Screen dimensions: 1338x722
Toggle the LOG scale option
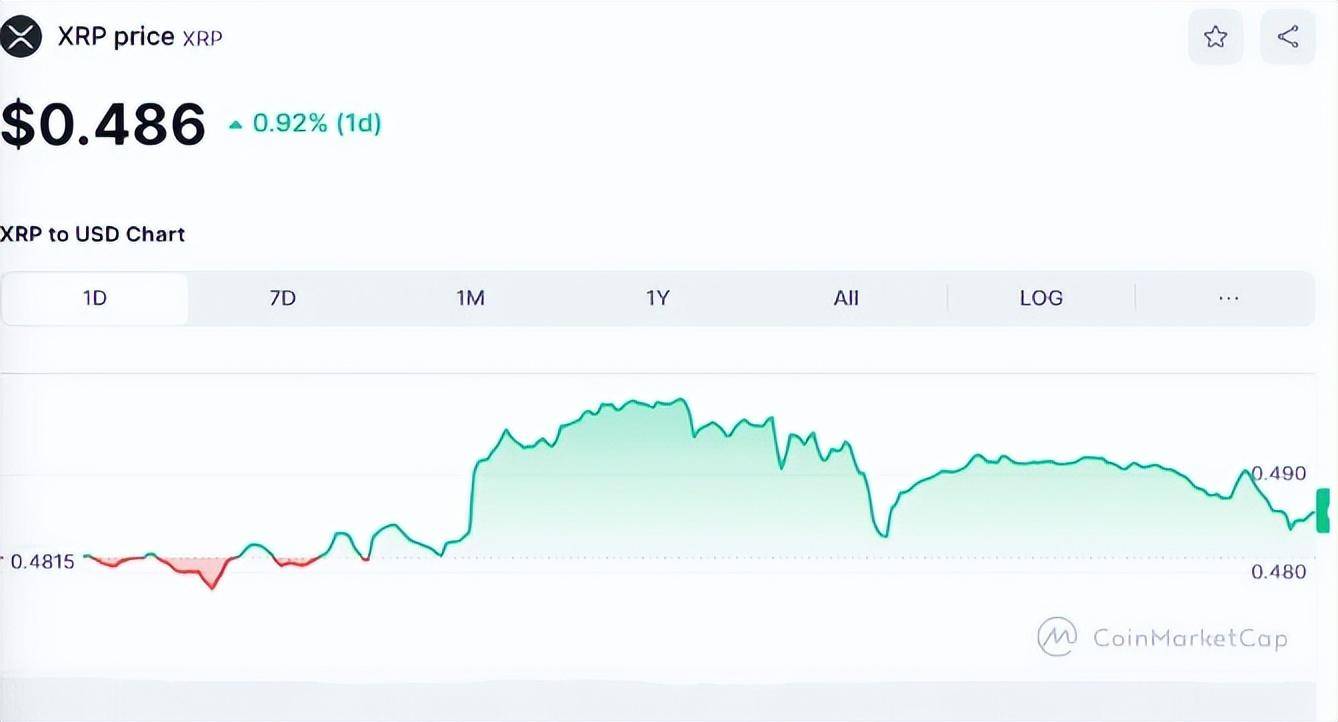1041,298
